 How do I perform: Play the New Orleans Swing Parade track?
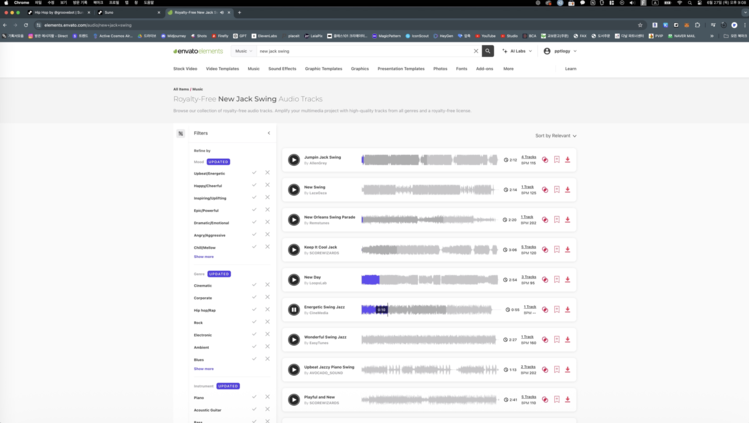point(294,220)
